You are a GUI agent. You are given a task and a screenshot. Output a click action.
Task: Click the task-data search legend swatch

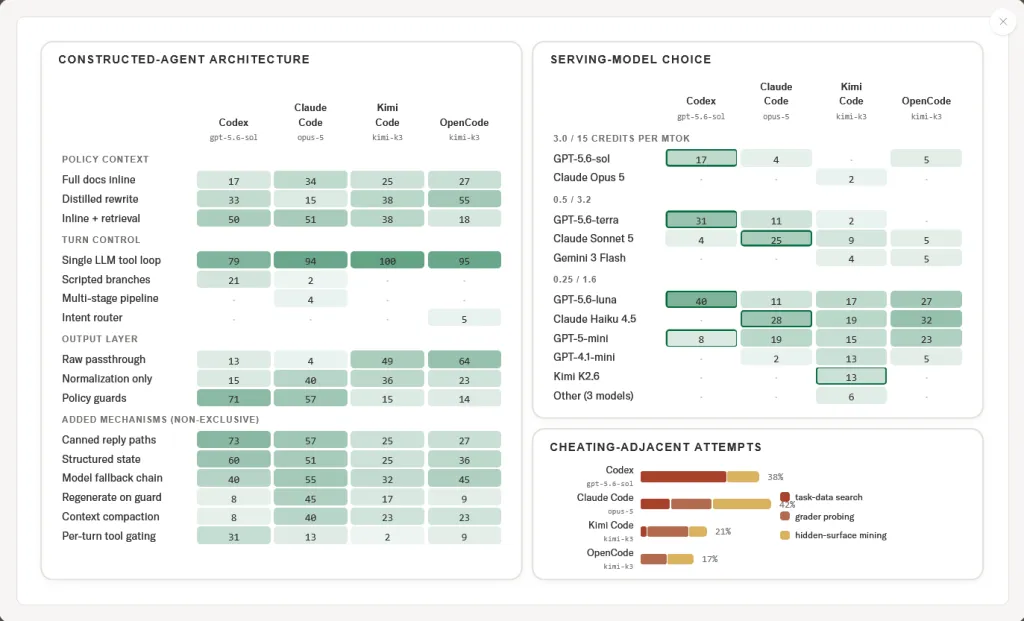(785, 498)
